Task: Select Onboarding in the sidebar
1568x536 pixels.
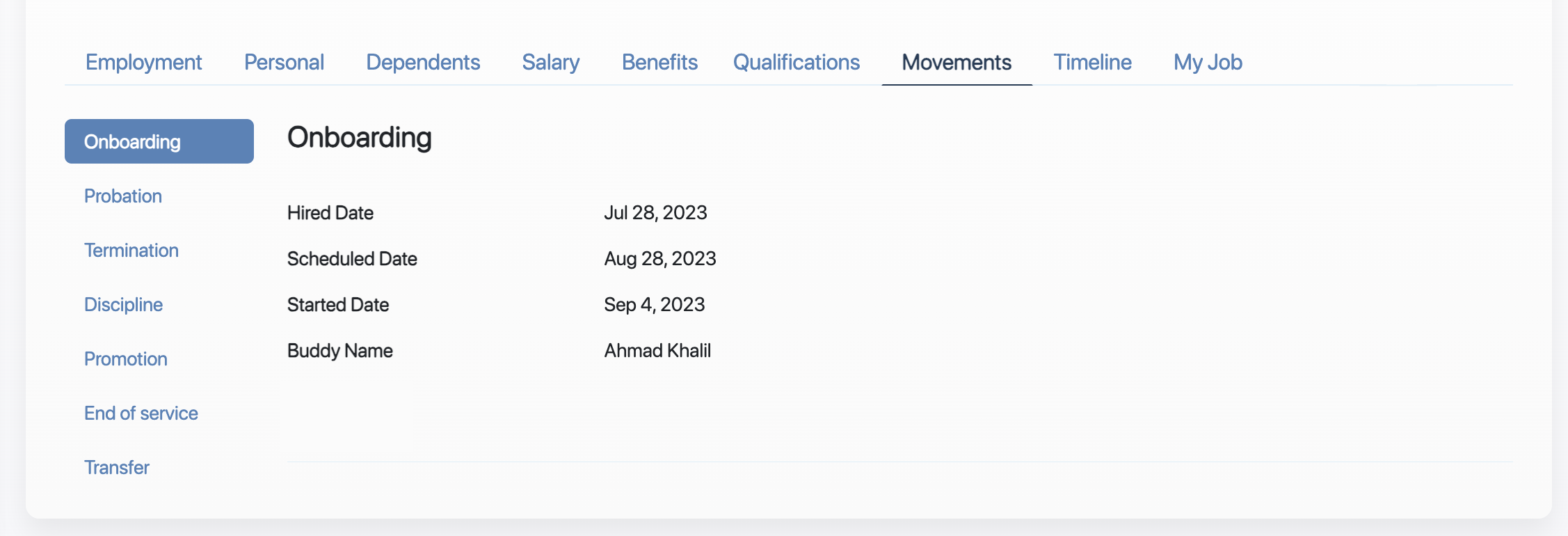Action: click(x=131, y=141)
